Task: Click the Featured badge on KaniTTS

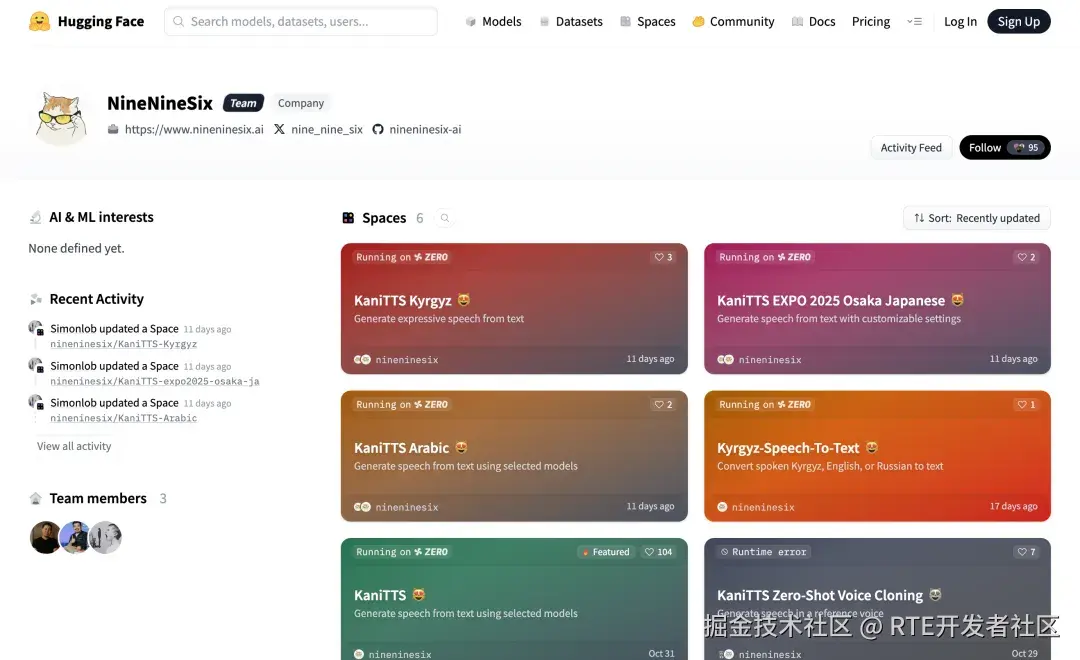Action: pyautogui.click(x=605, y=552)
